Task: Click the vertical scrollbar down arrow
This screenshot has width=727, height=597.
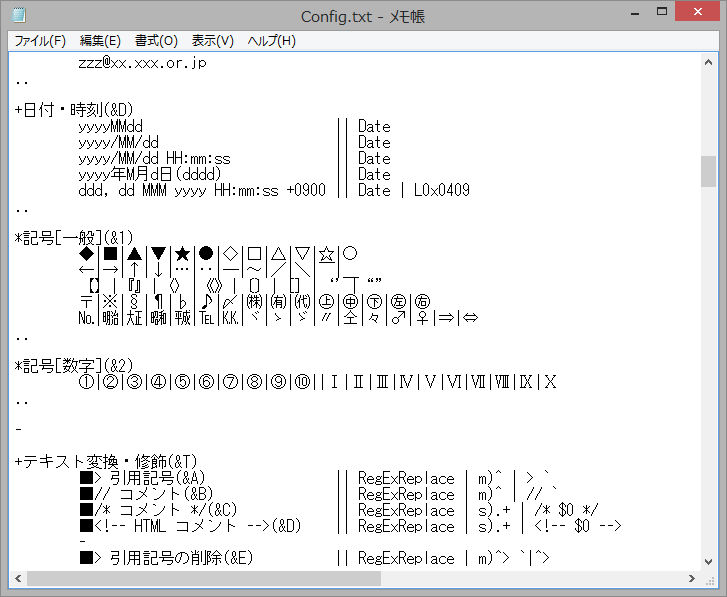Action: click(x=708, y=562)
